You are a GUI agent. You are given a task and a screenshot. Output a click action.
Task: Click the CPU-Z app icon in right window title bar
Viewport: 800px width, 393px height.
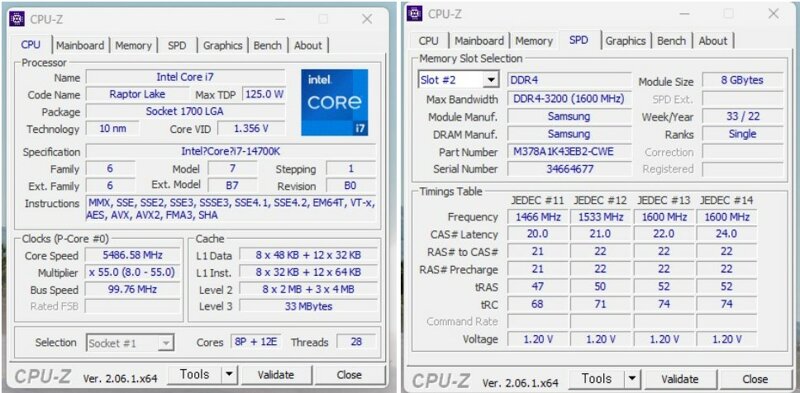[x=414, y=13]
